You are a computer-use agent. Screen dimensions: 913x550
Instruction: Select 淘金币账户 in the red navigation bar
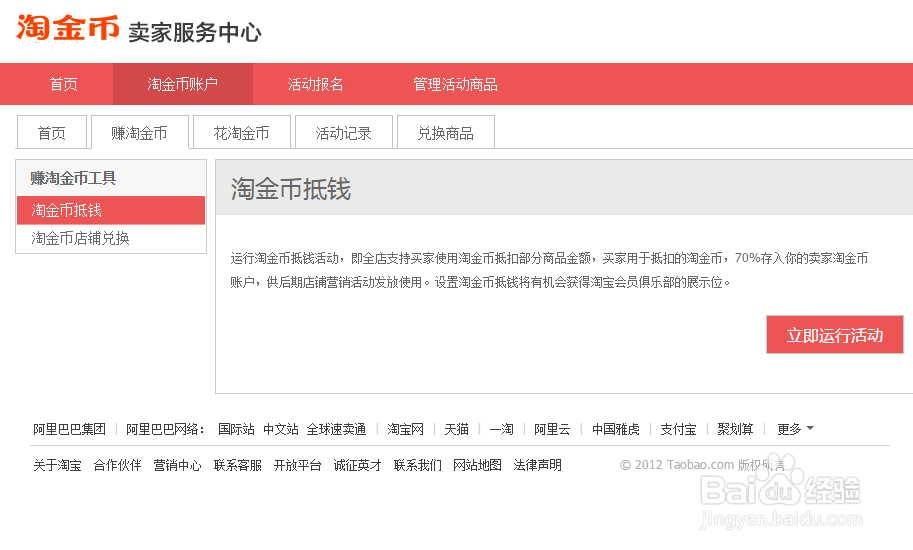183,84
